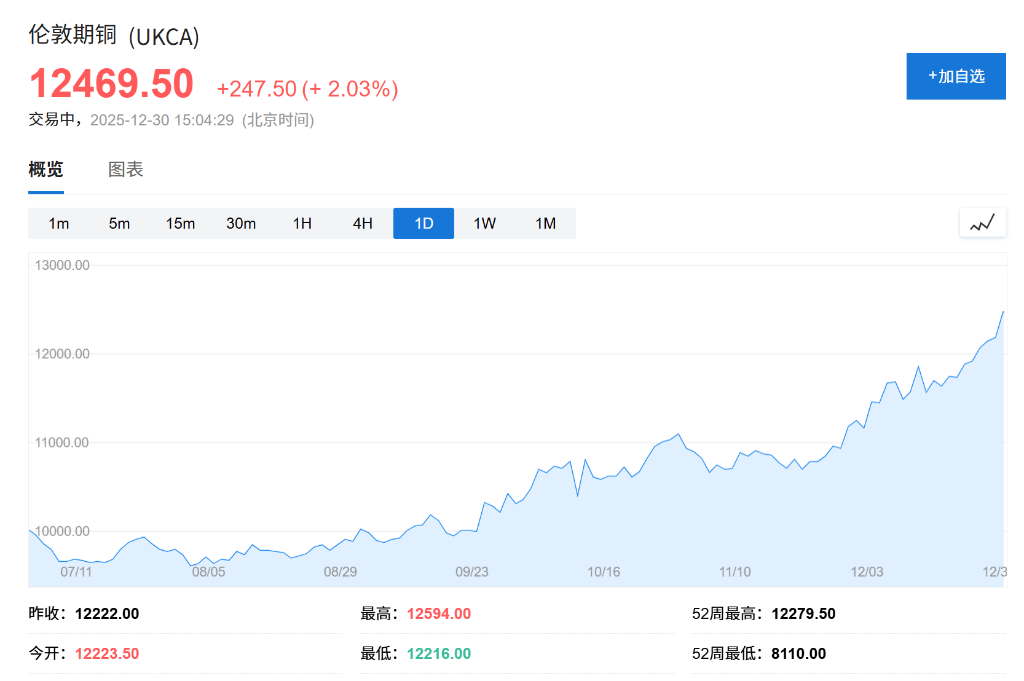The width and height of the screenshot is (1024, 681).
Task: Click the 52周最低 value 8110.00
Action: coord(800,653)
